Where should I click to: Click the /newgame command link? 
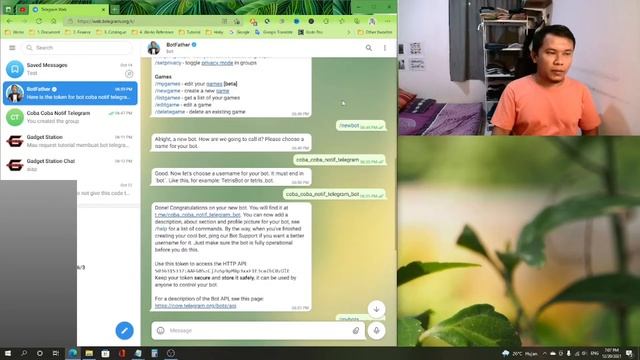point(167,91)
